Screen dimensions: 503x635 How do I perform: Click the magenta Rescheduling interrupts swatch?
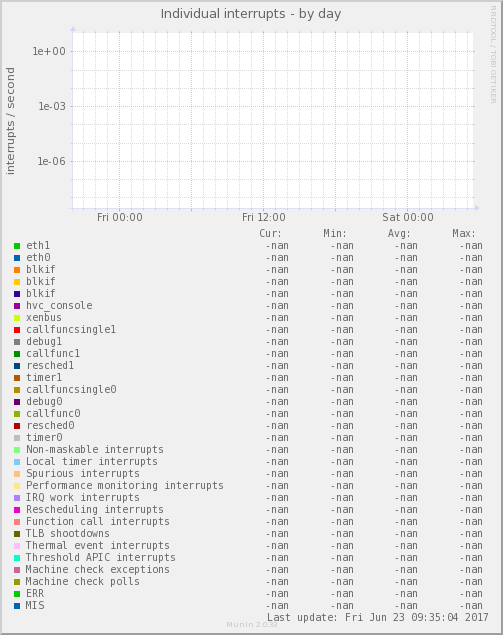pos(17,509)
